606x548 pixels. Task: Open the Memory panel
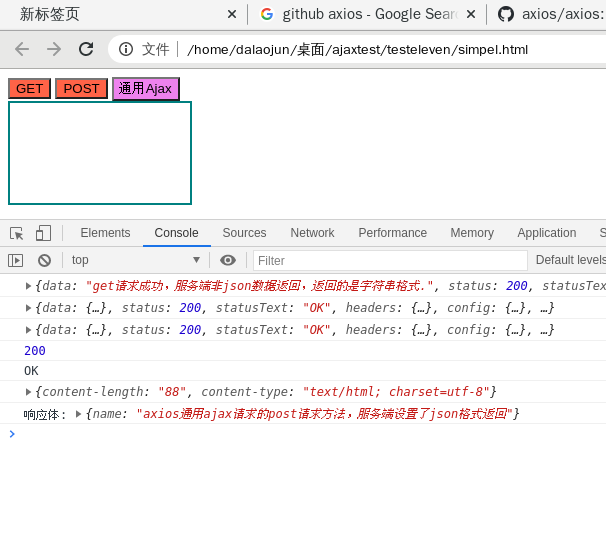pyautogui.click(x=472, y=233)
